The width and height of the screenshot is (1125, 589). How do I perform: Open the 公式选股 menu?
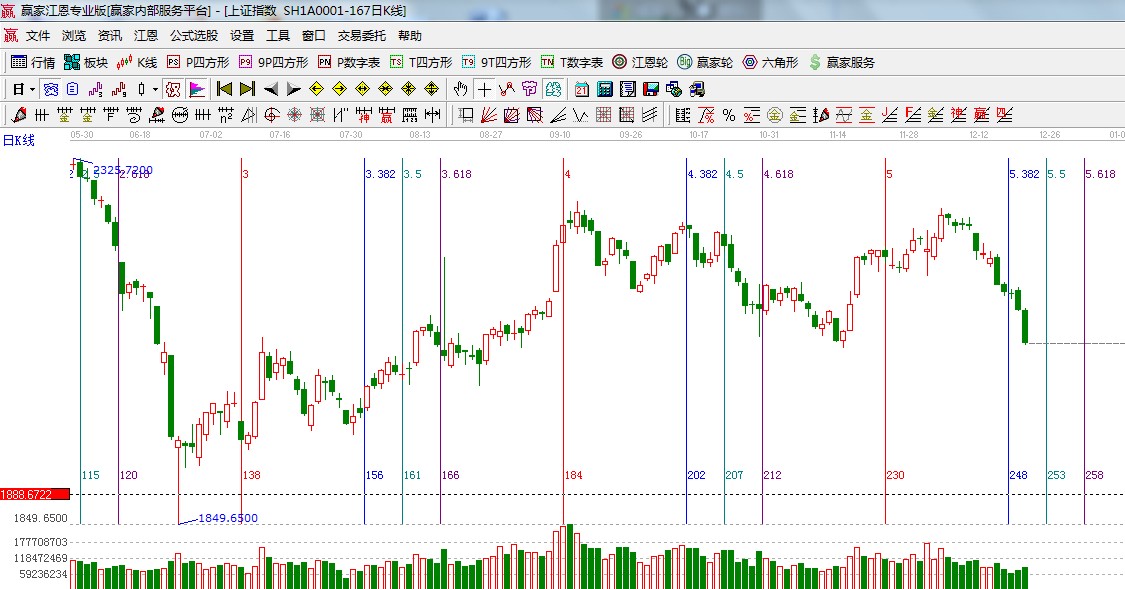(193, 35)
